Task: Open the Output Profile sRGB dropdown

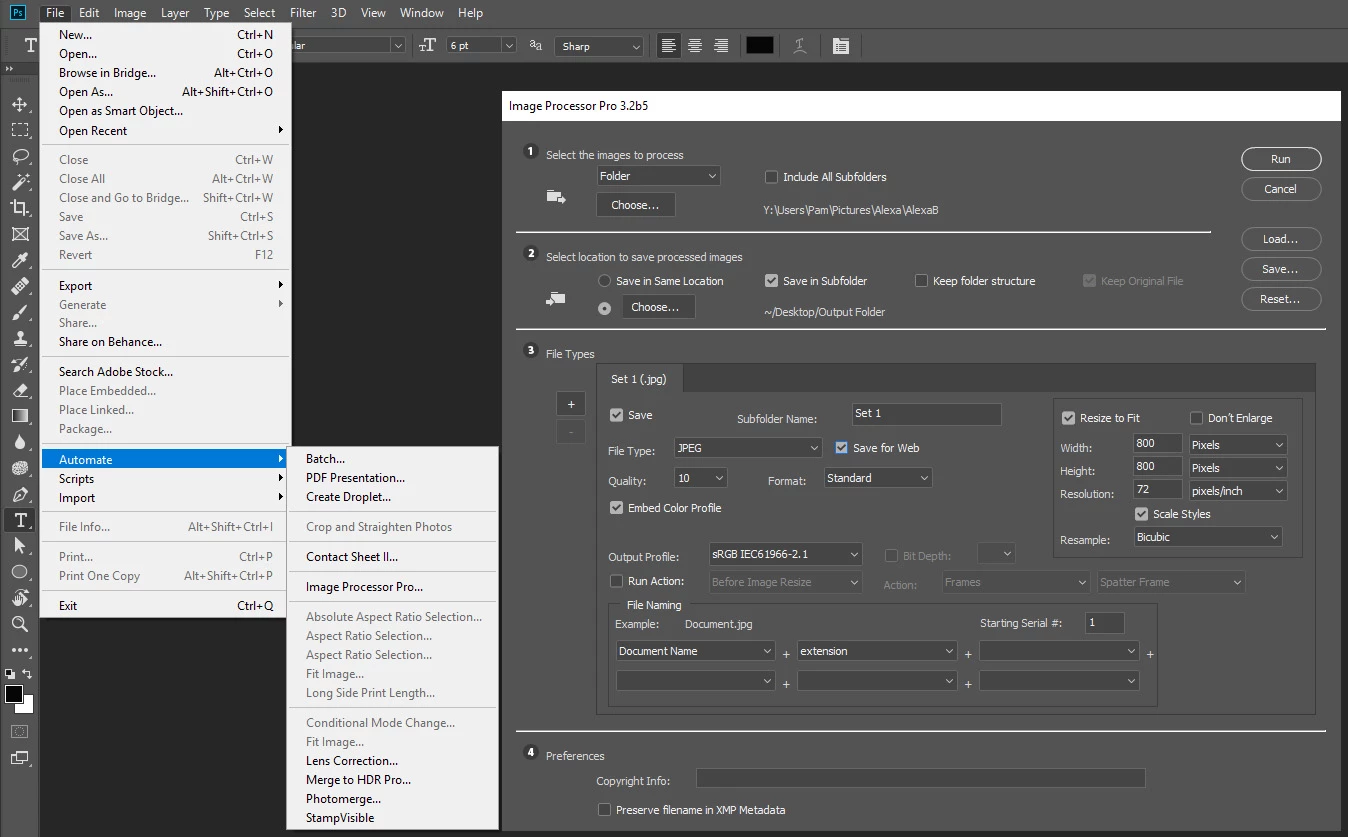Action: [x=785, y=553]
